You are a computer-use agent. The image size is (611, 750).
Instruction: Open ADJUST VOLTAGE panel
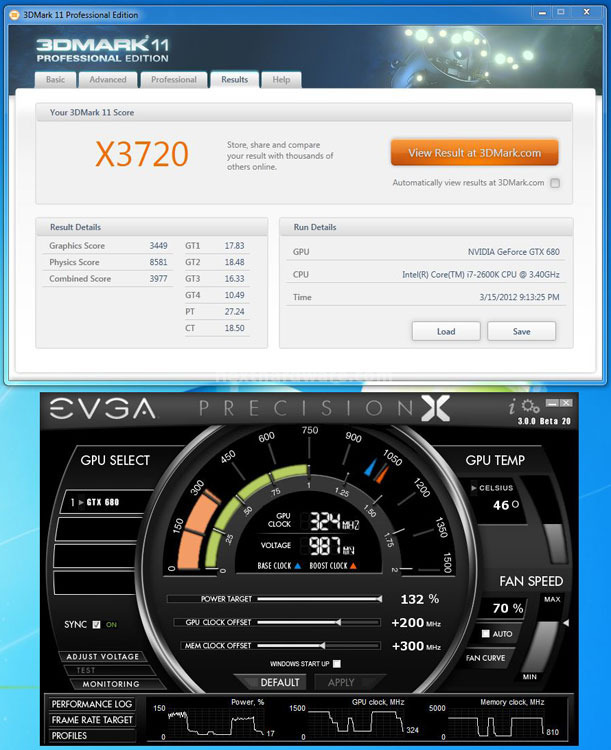pyautogui.click(x=102, y=657)
